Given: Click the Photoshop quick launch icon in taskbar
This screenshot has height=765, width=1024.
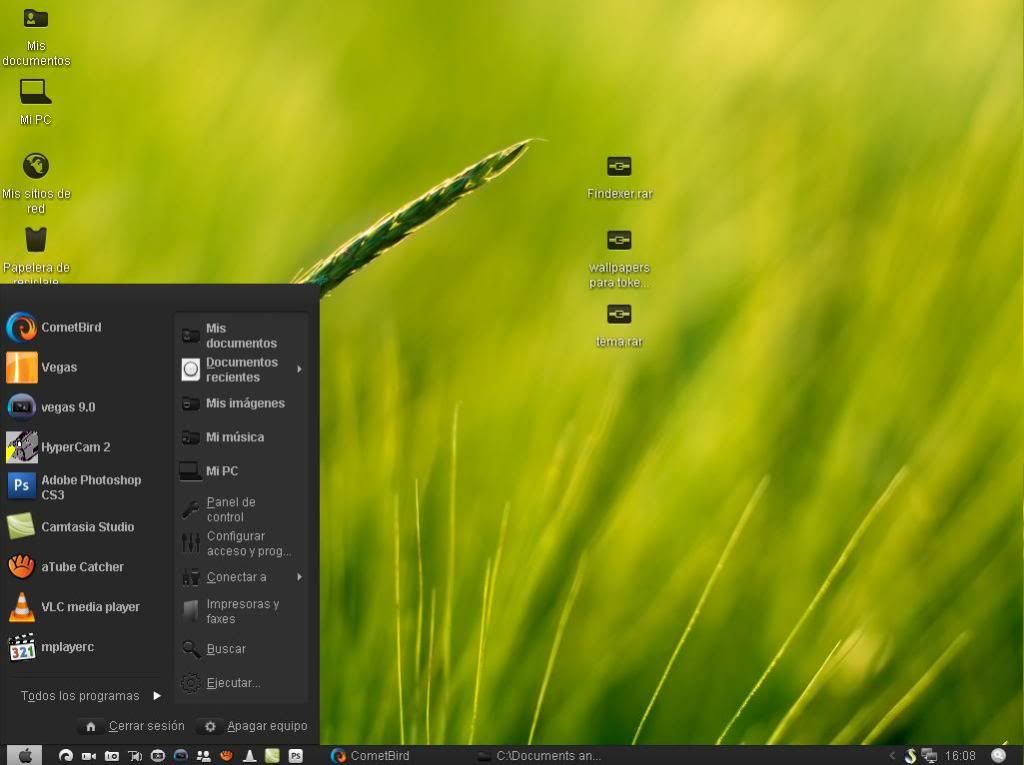Looking at the screenshot, I should pos(296,756).
